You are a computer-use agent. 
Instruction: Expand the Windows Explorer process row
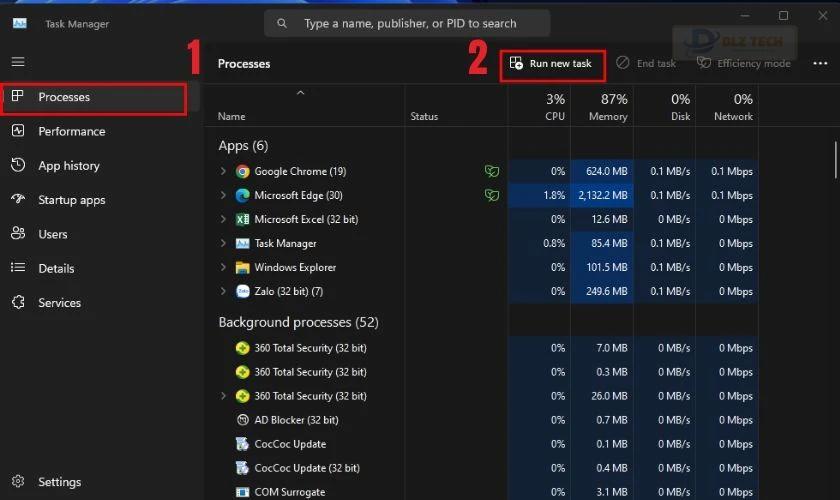[223, 267]
